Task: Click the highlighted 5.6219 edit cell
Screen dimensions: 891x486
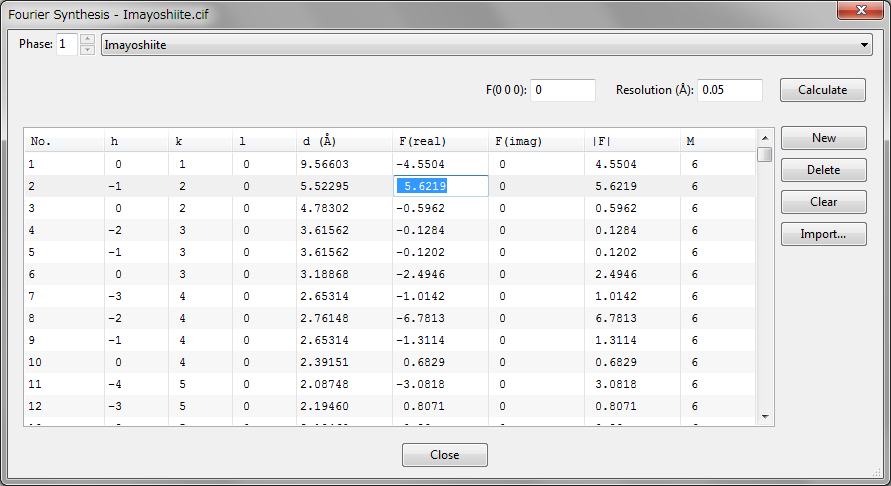Action: tap(441, 186)
